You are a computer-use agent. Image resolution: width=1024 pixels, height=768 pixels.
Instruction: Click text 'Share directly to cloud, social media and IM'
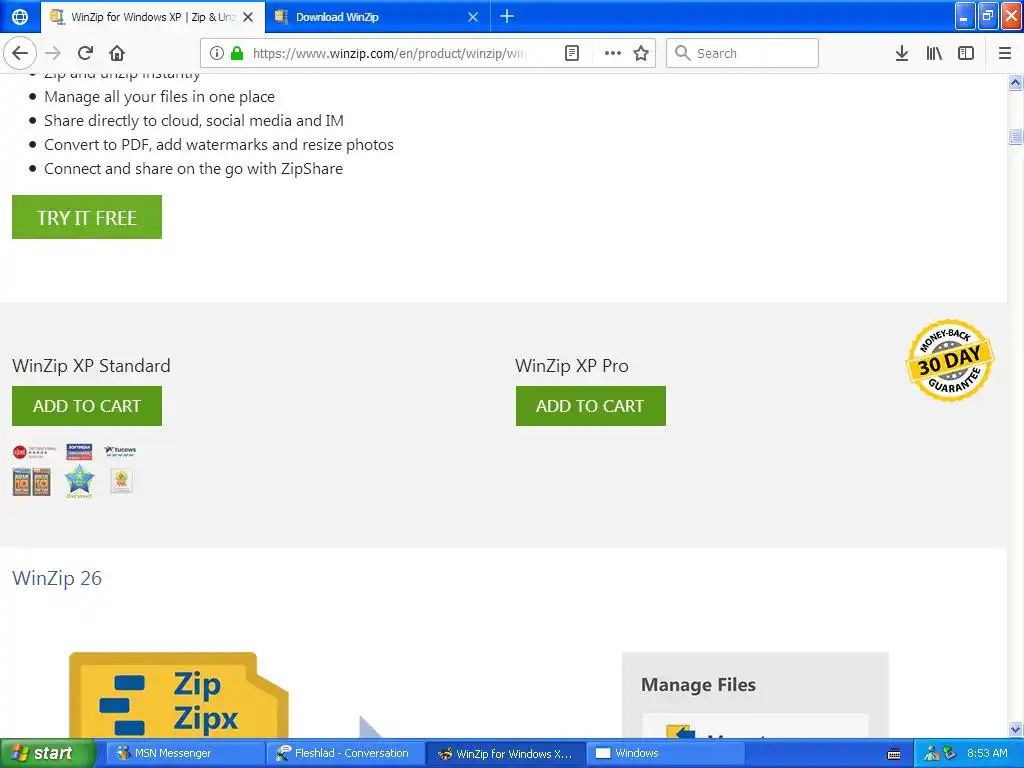(194, 121)
